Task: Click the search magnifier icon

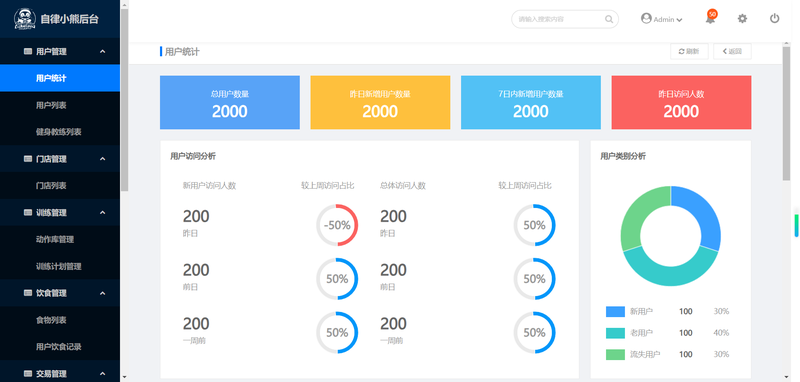Action: [609, 19]
